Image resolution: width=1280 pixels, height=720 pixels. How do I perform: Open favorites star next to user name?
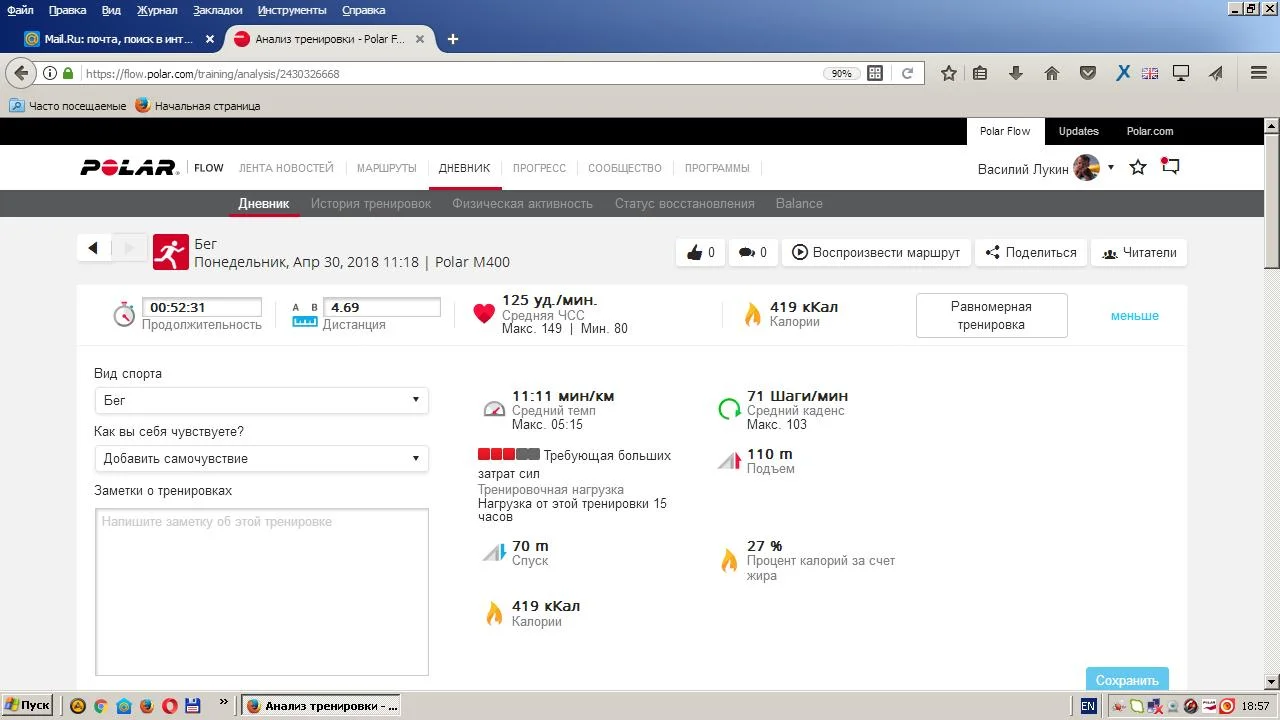click(x=1138, y=167)
